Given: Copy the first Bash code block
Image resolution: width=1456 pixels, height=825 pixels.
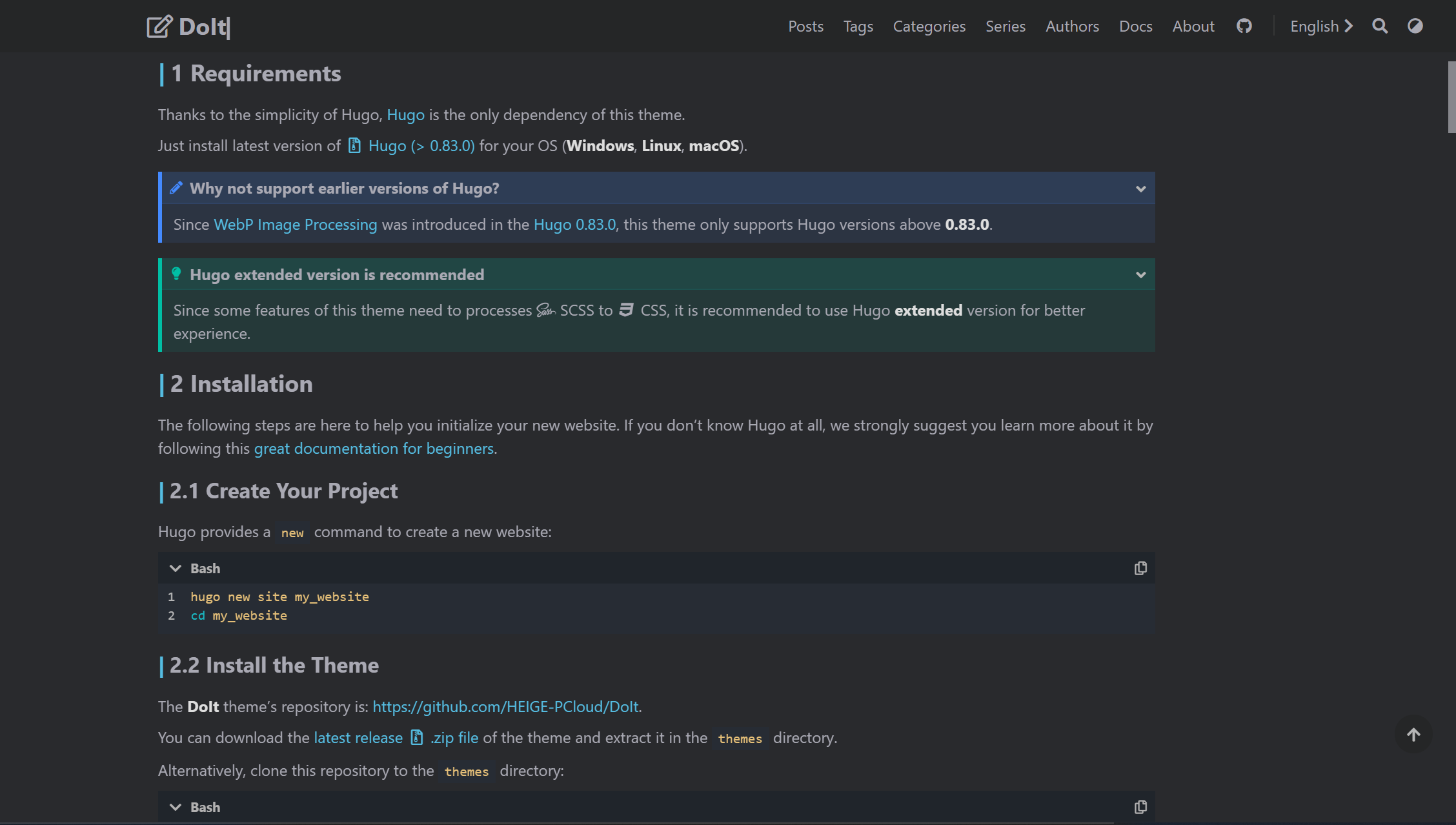Looking at the screenshot, I should [x=1140, y=568].
